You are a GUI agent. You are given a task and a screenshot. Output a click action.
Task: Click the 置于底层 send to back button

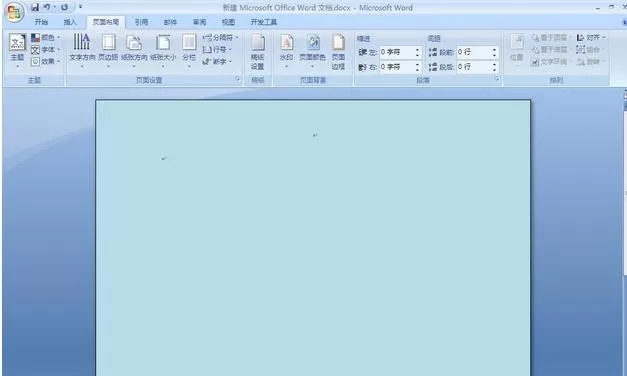[x=551, y=50]
